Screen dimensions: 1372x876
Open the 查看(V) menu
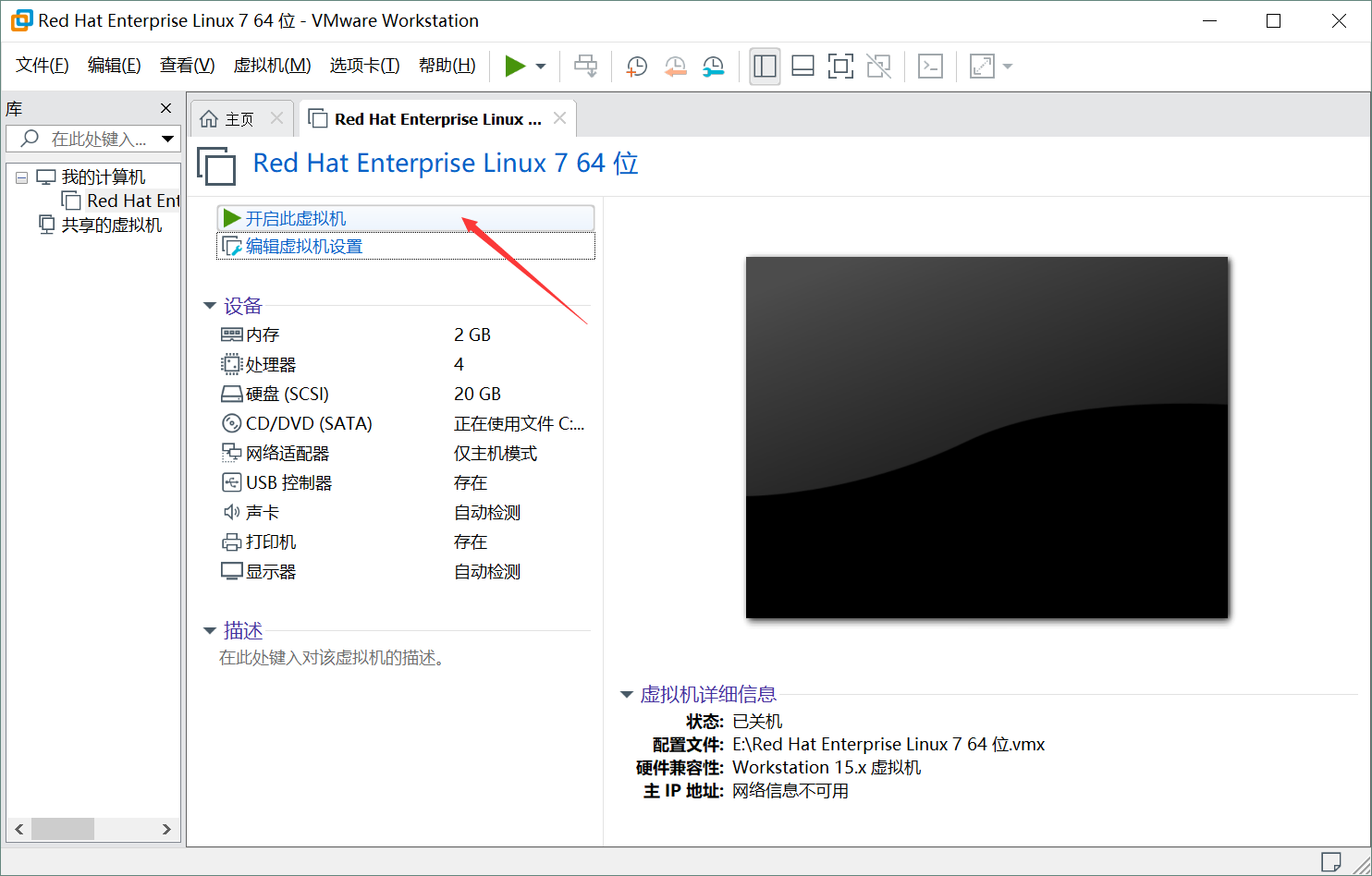pos(188,66)
